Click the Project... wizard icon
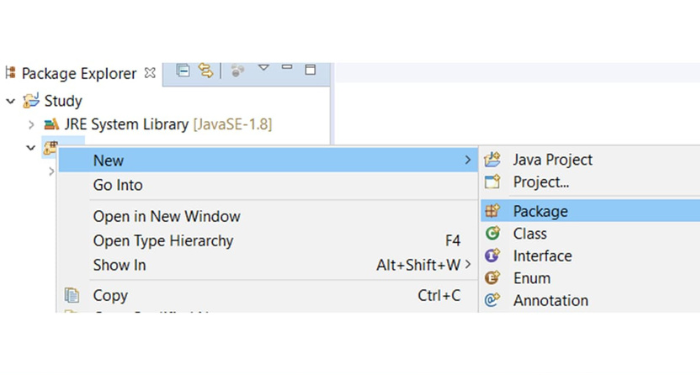Viewport: 700px width, 375px height. click(492, 182)
